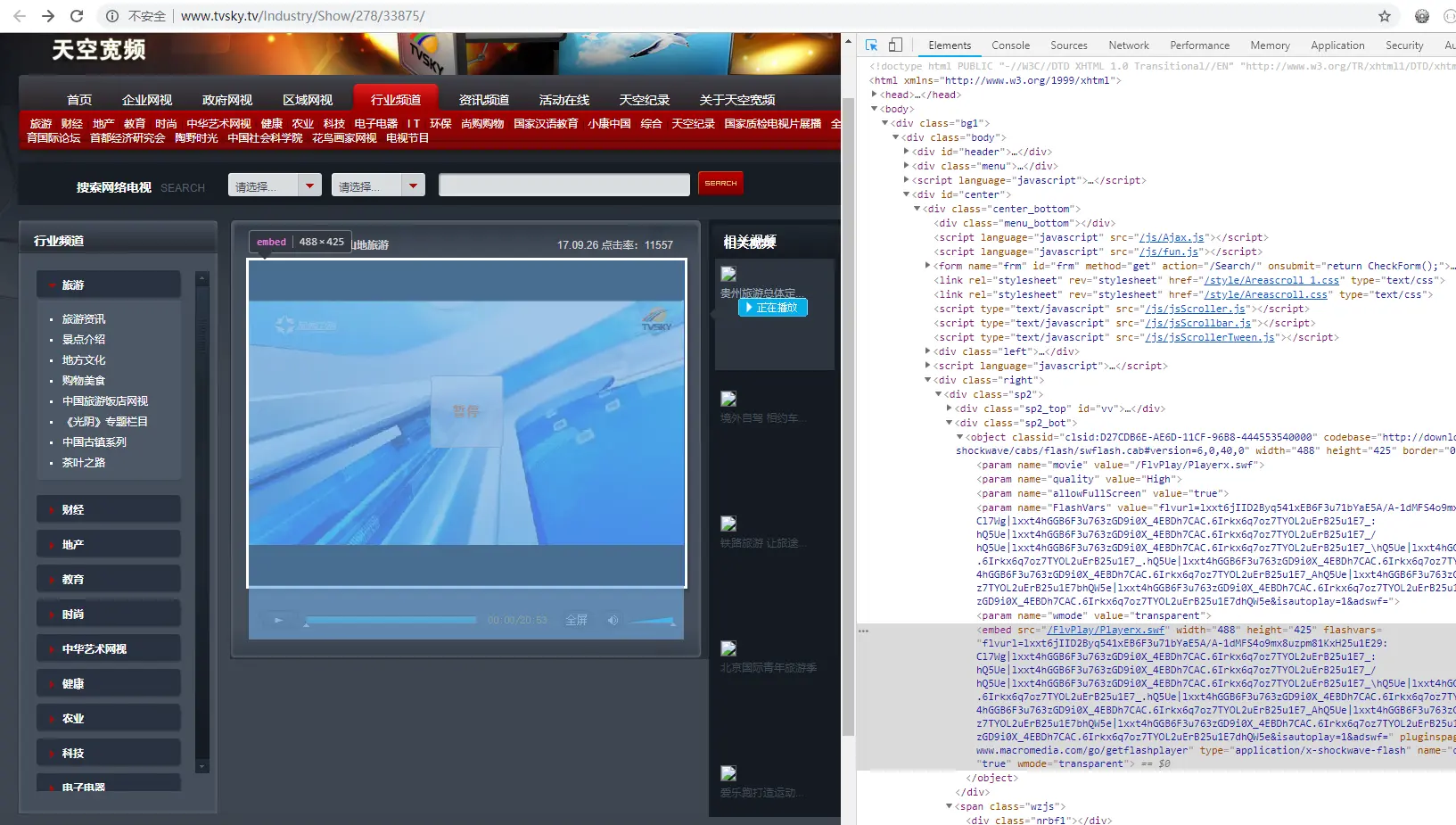Switch to the DevTools Sources tab
Image resolution: width=1456 pixels, height=825 pixels.
(x=1068, y=45)
